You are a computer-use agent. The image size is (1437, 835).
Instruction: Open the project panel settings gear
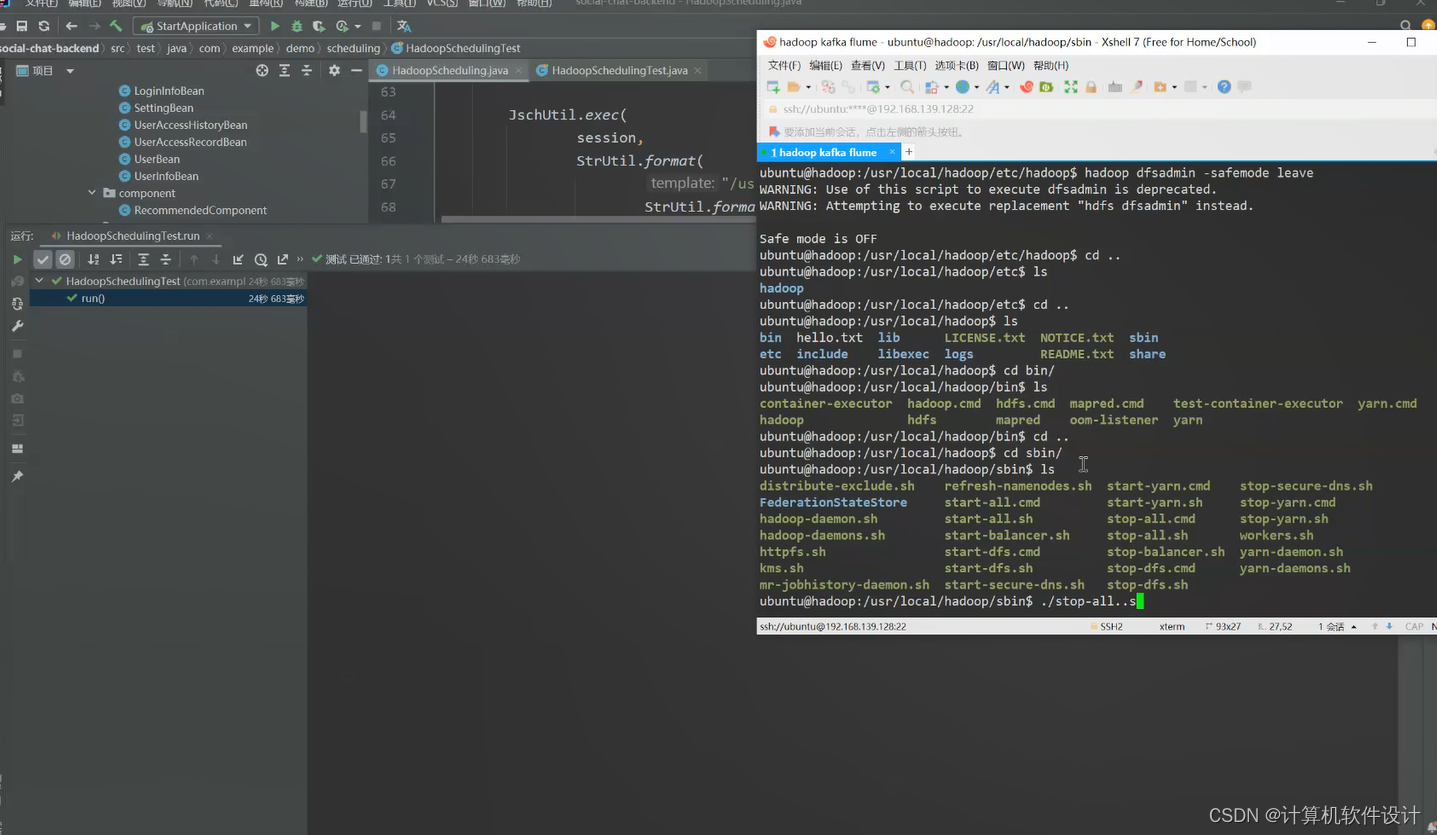334,71
